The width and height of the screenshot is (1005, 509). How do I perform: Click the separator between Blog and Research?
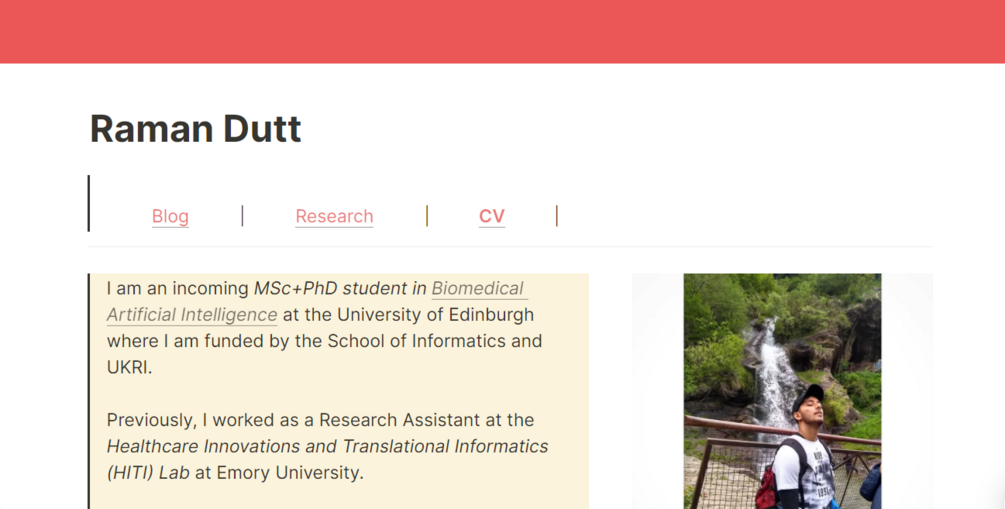pyautogui.click(x=242, y=216)
